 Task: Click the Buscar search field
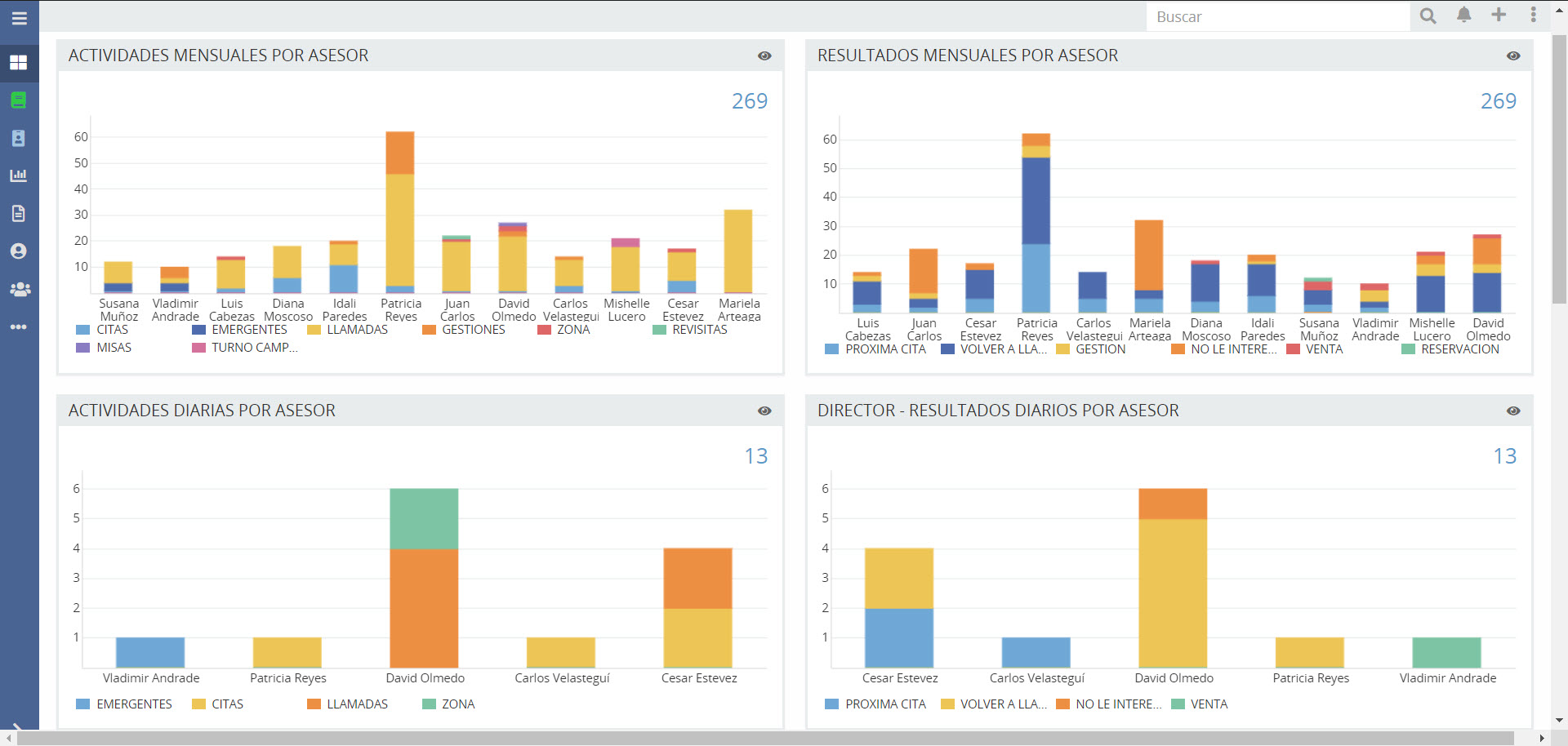point(1277,16)
